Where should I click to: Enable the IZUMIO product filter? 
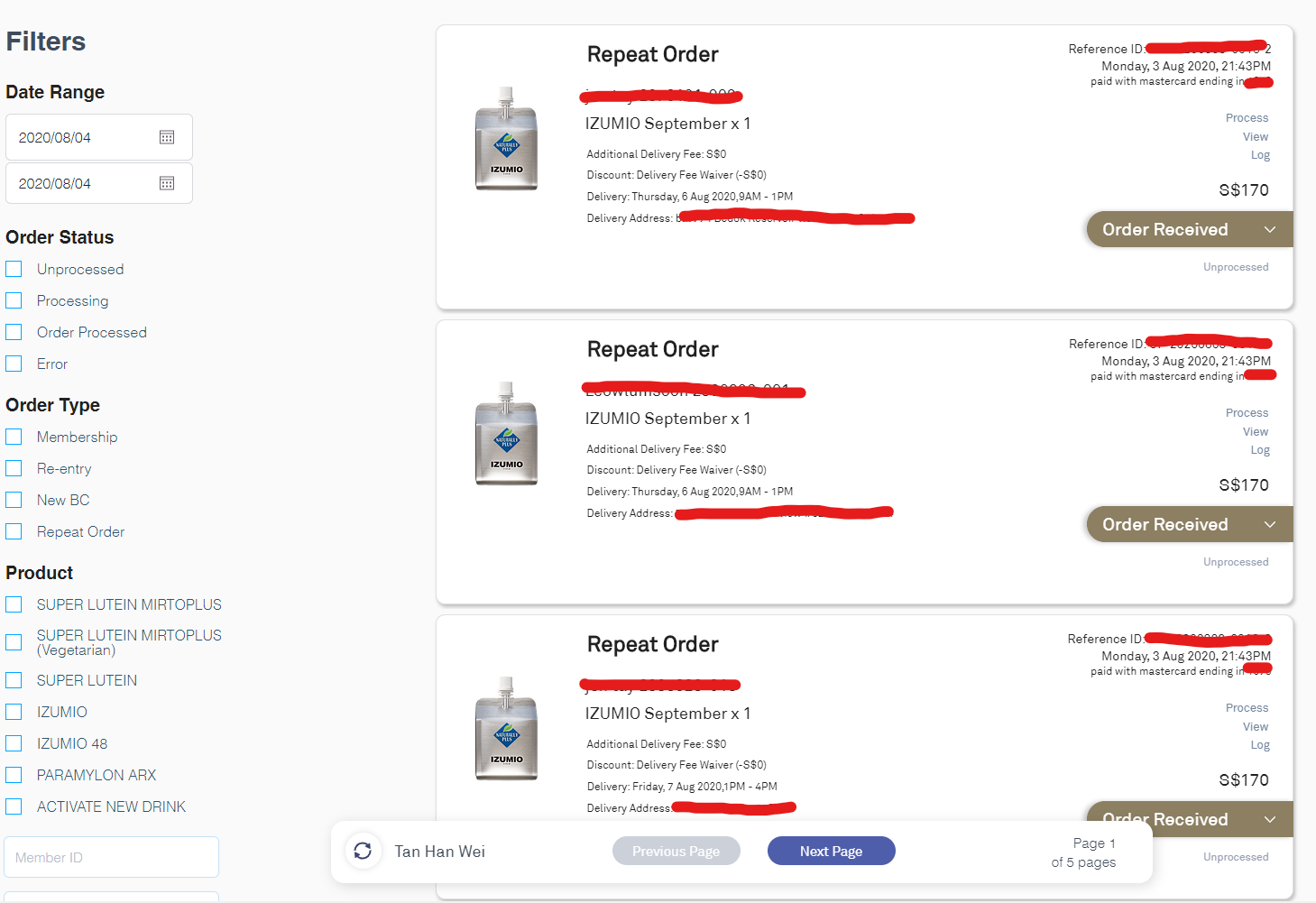pos(14,711)
